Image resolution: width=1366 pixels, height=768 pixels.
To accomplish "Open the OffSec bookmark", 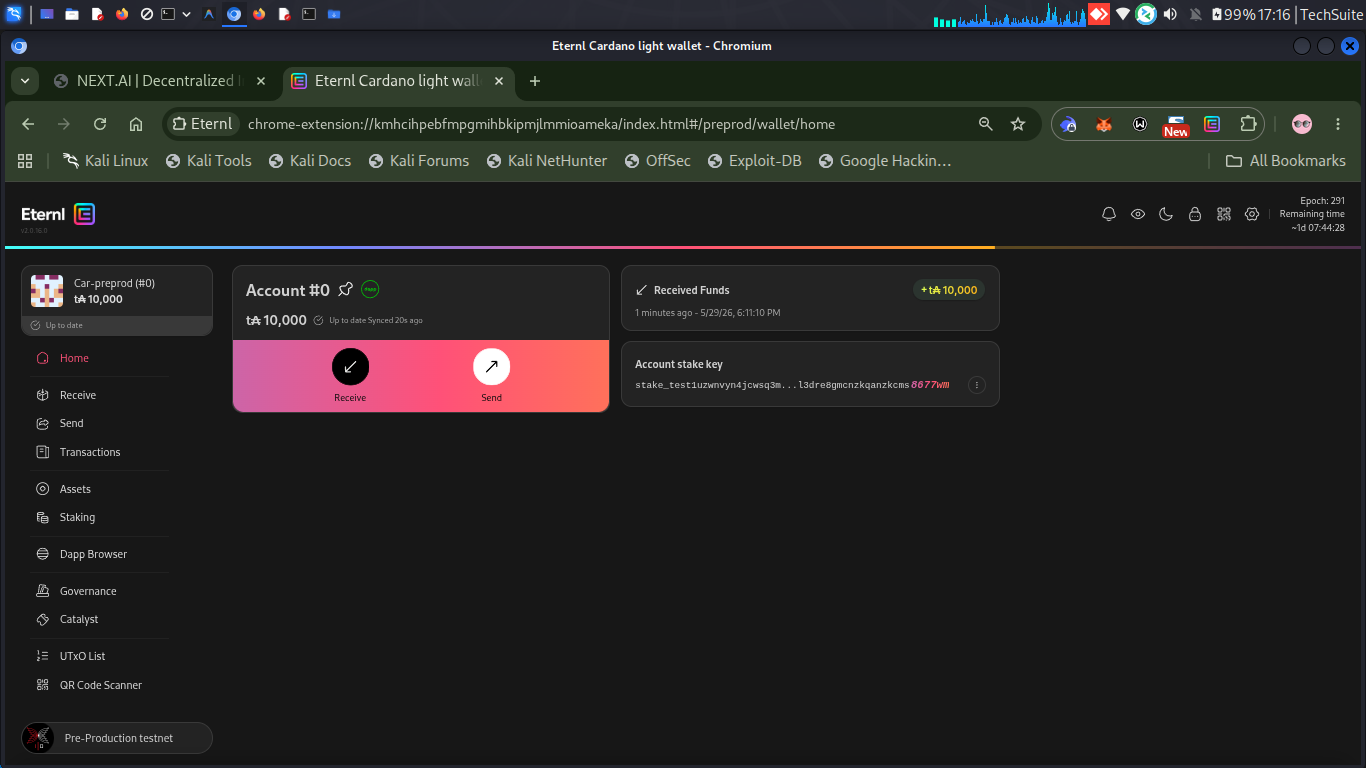I will click(657, 161).
